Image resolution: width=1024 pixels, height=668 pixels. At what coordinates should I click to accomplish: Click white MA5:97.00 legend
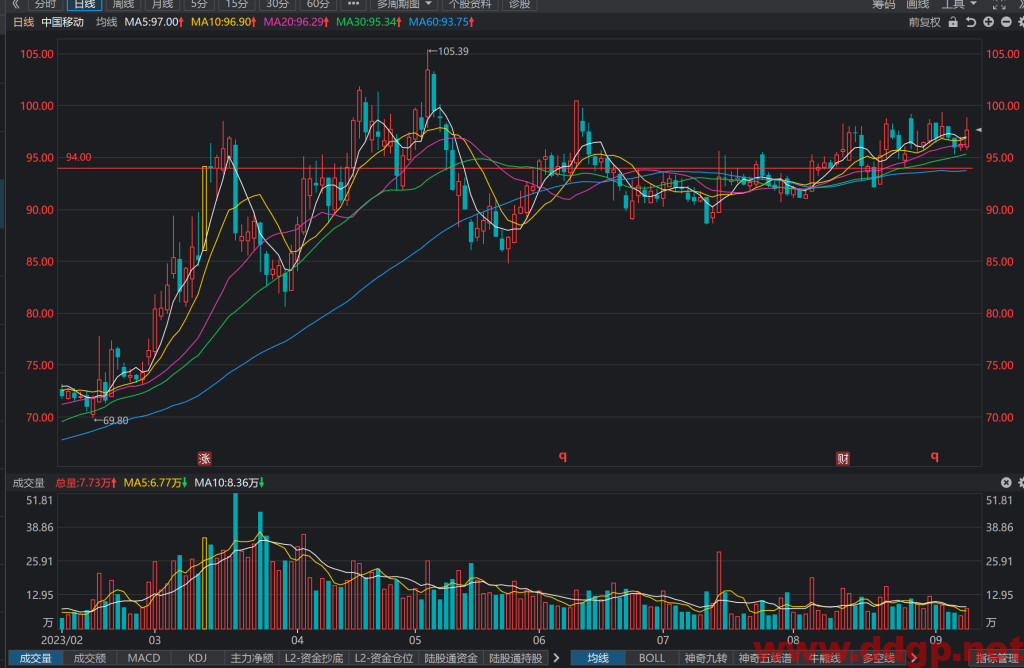(154, 22)
